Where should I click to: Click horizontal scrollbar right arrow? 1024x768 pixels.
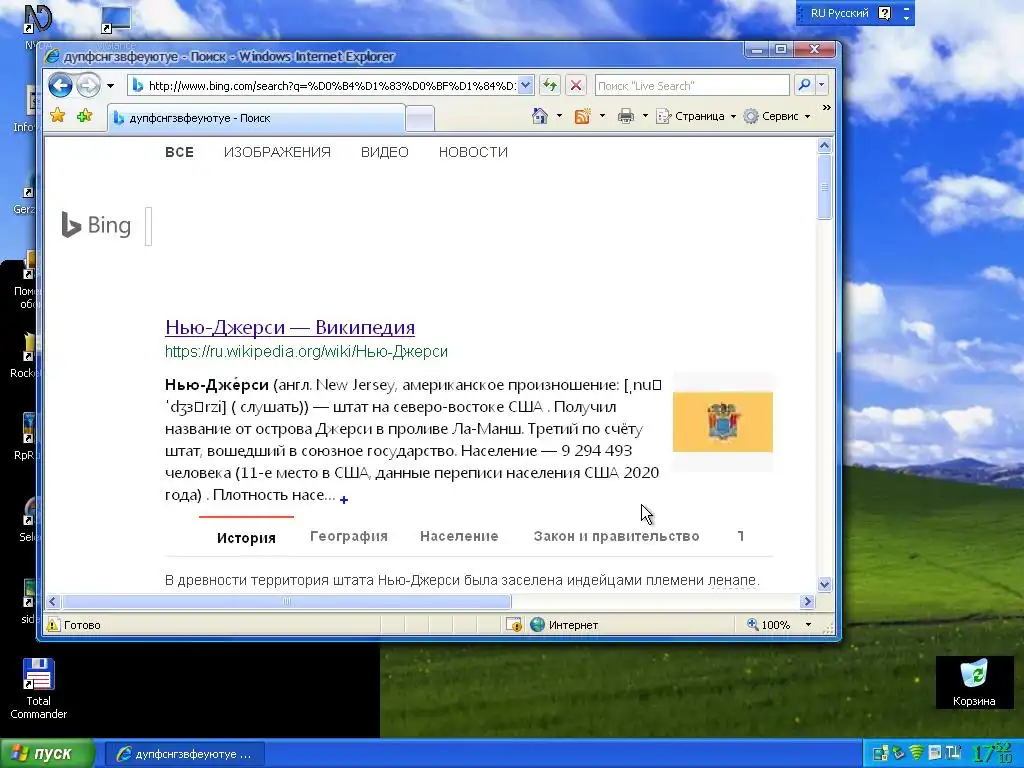[x=807, y=601]
